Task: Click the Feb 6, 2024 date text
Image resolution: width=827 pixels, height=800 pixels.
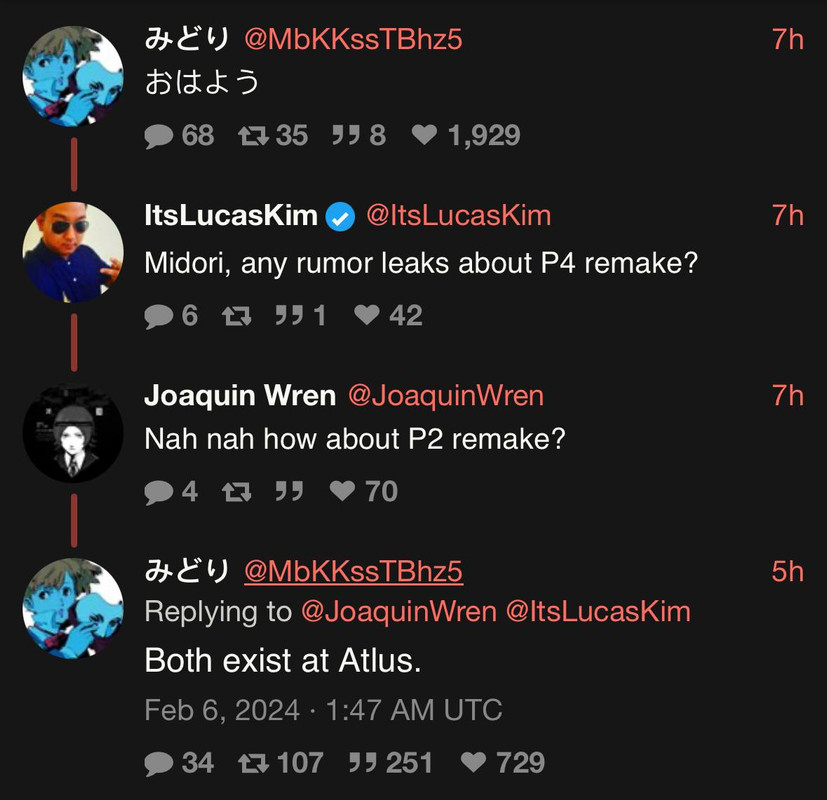Action: click(222, 710)
